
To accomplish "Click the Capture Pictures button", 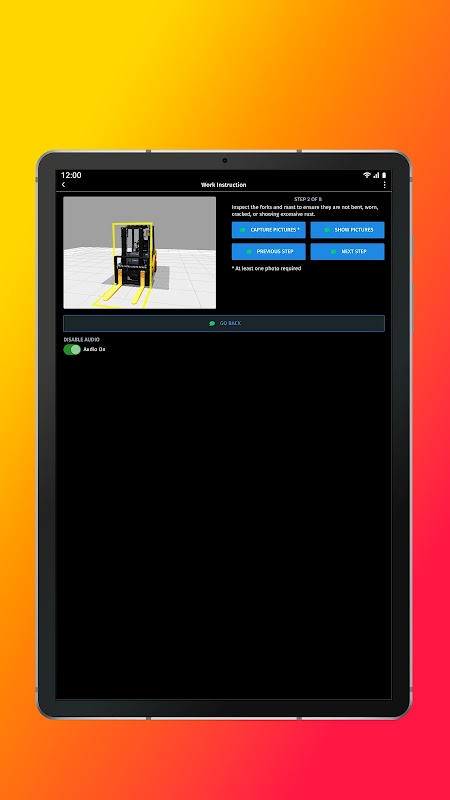I will pyautogui.click(x=268, y=230).
